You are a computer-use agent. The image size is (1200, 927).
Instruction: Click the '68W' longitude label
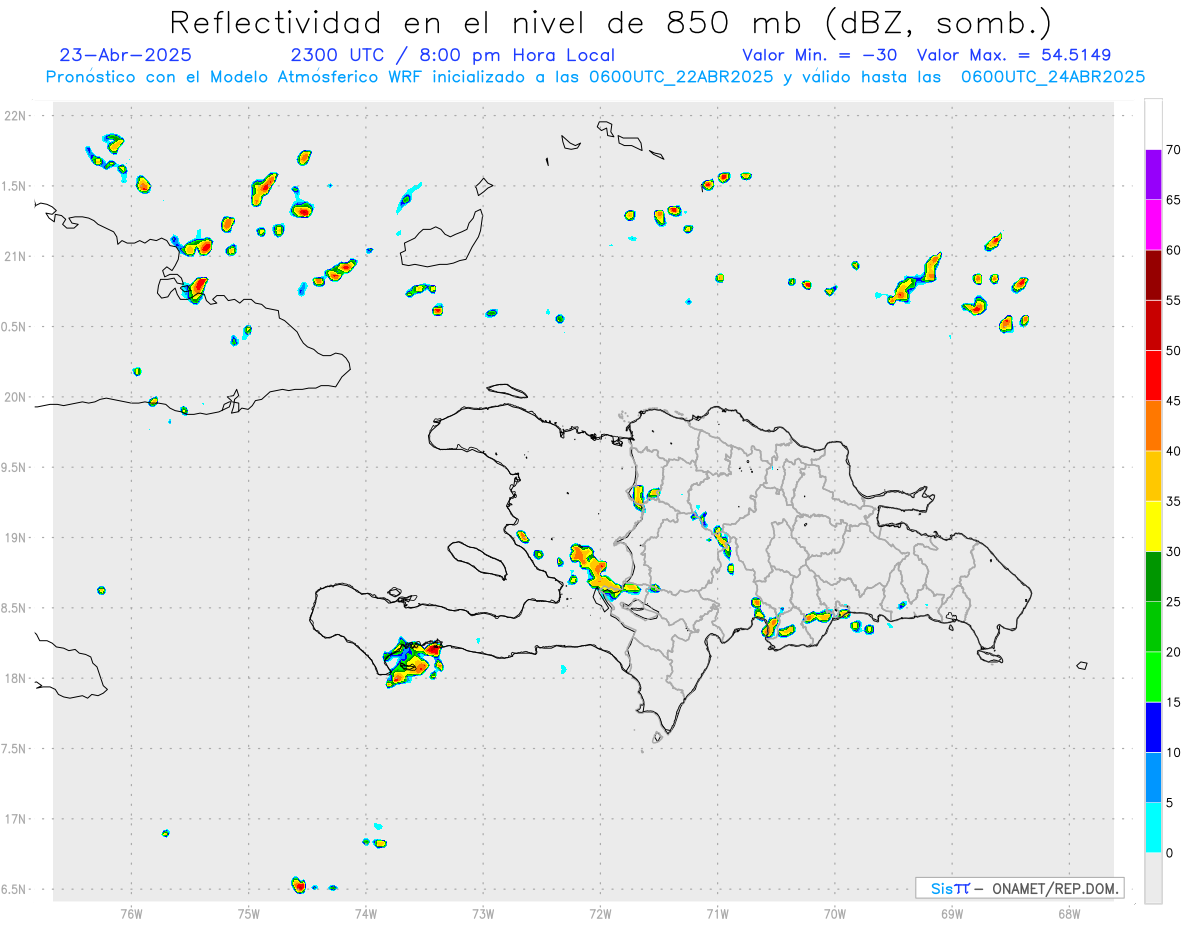pos(1069,913)
